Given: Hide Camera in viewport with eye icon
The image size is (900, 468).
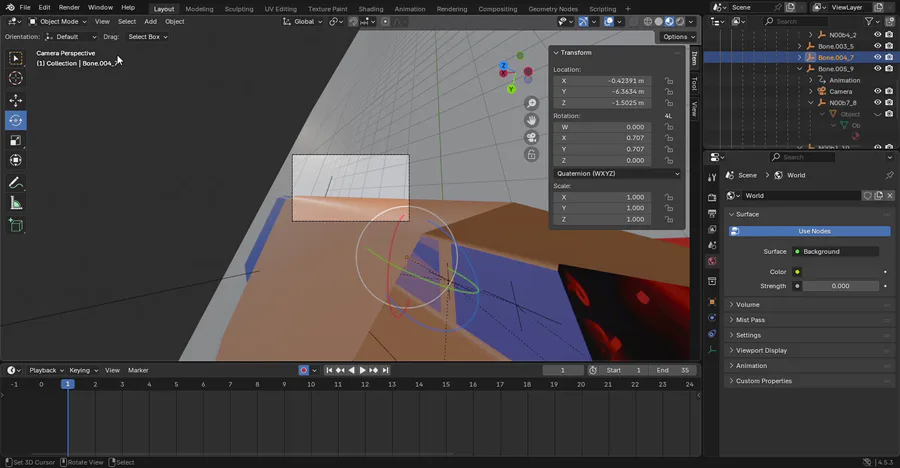Looking at the screenshot, I should coord(877,91).
